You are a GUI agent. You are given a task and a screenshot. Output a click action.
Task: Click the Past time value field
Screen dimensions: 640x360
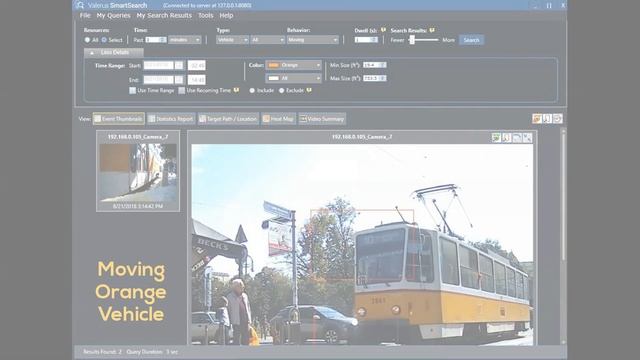click(156, 40)
